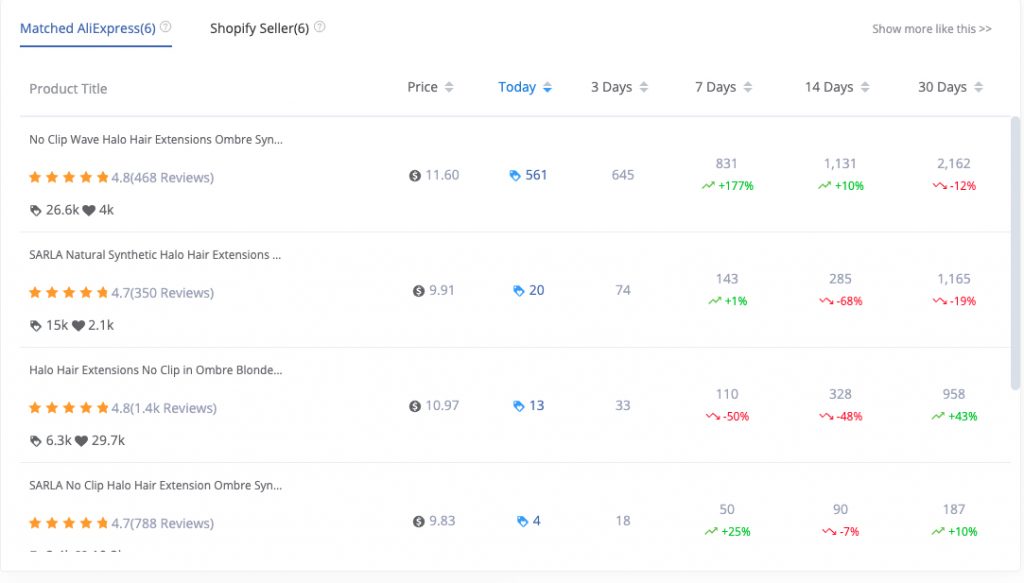Click the dollar icon beside price 9.91

click(x=419, y=291)
